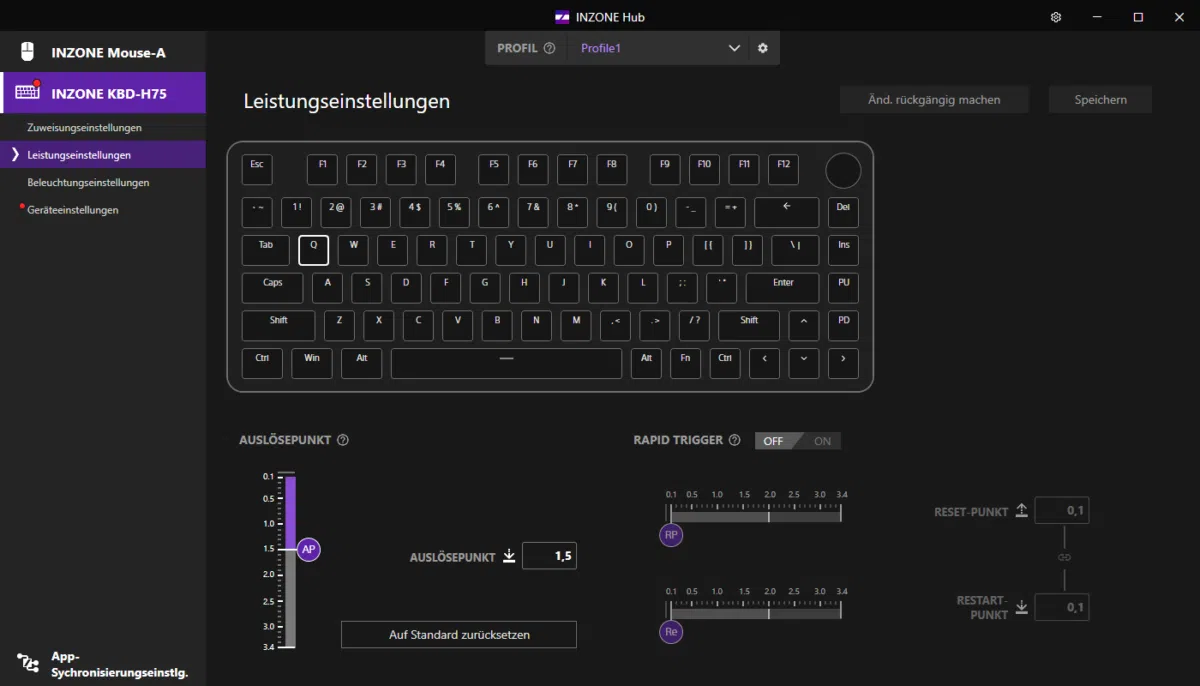The image size is (1200, 686).
Task: Open app settings via the top-right gear icon
Action: (1054, 17)
